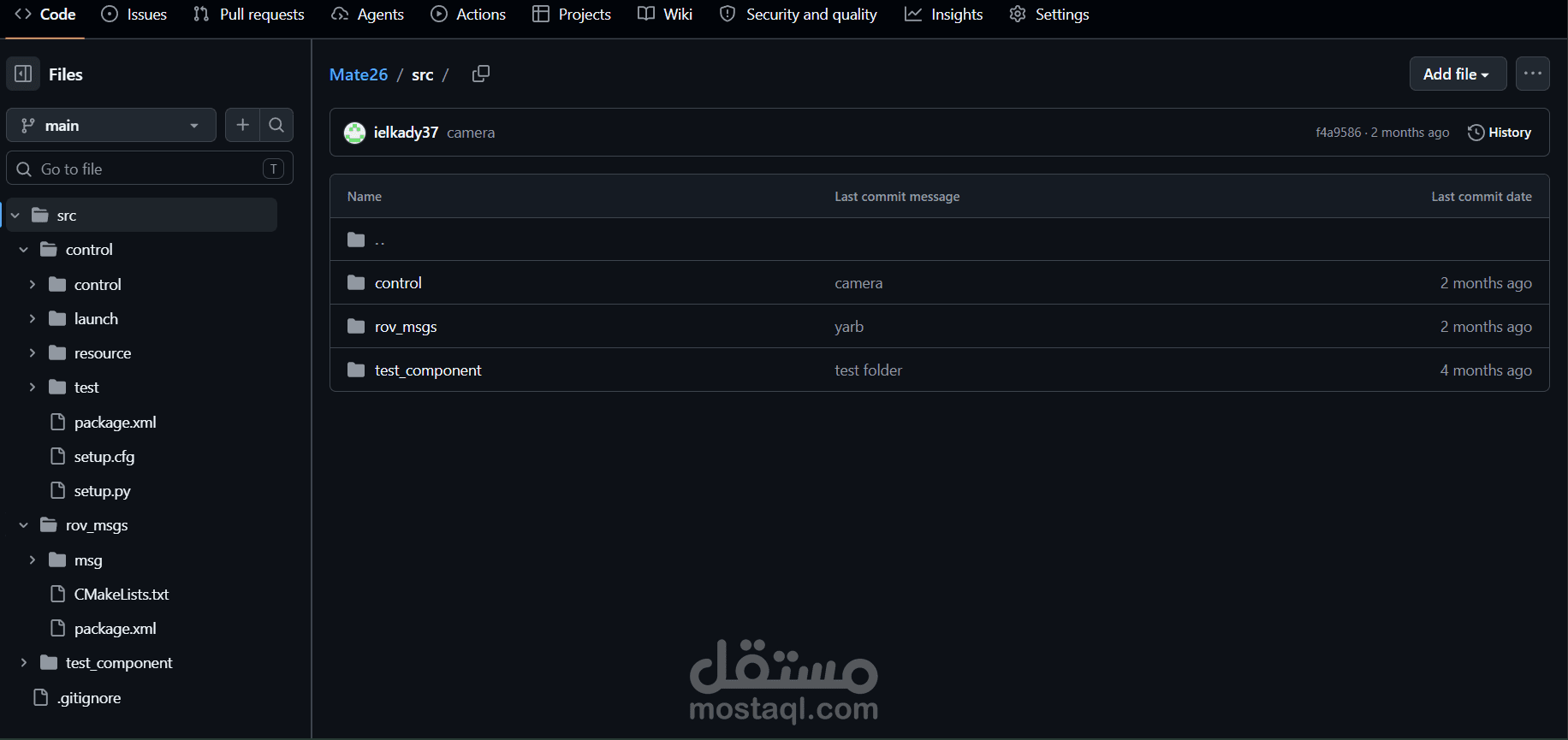
Task: Open the Wiki tab
Action: point(665,15)
